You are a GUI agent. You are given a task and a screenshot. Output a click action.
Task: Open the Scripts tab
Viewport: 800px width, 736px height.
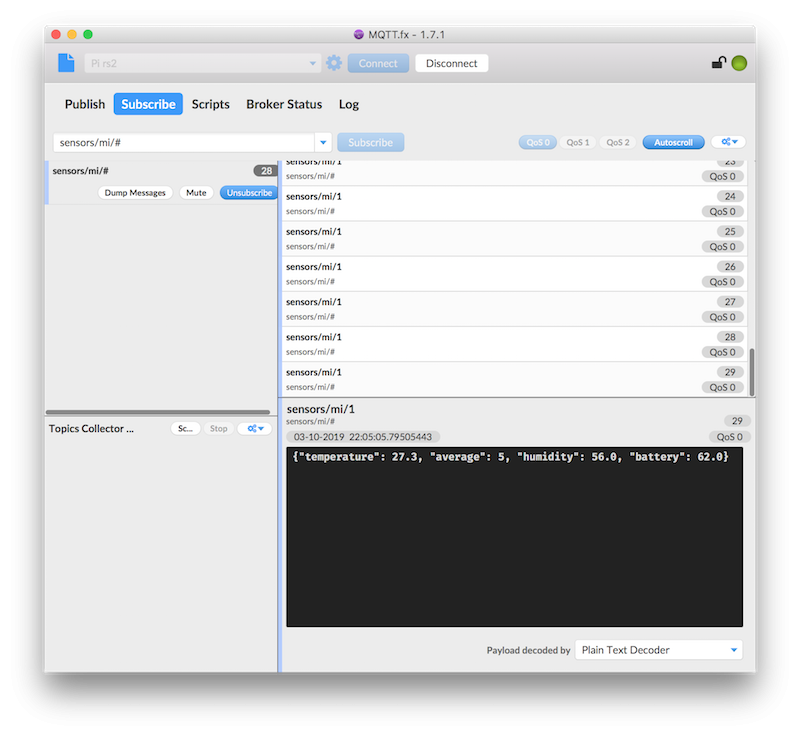[211, 104]
